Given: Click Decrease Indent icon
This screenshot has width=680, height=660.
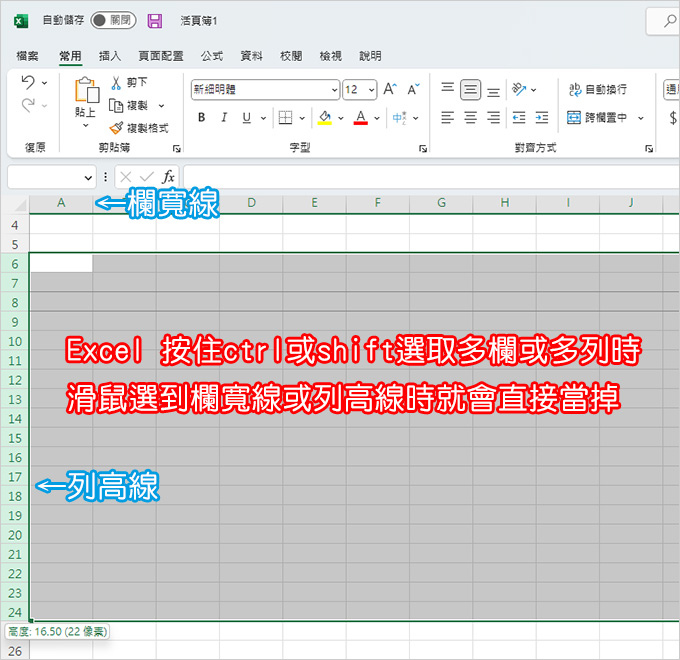Looking at the screenshot, I should pos(519,118).
